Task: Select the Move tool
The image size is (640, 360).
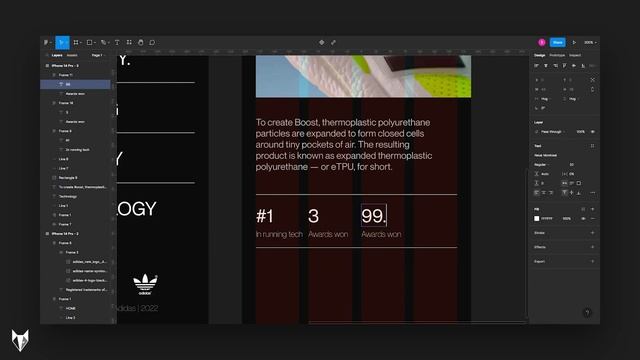Action: coord(62,42)
